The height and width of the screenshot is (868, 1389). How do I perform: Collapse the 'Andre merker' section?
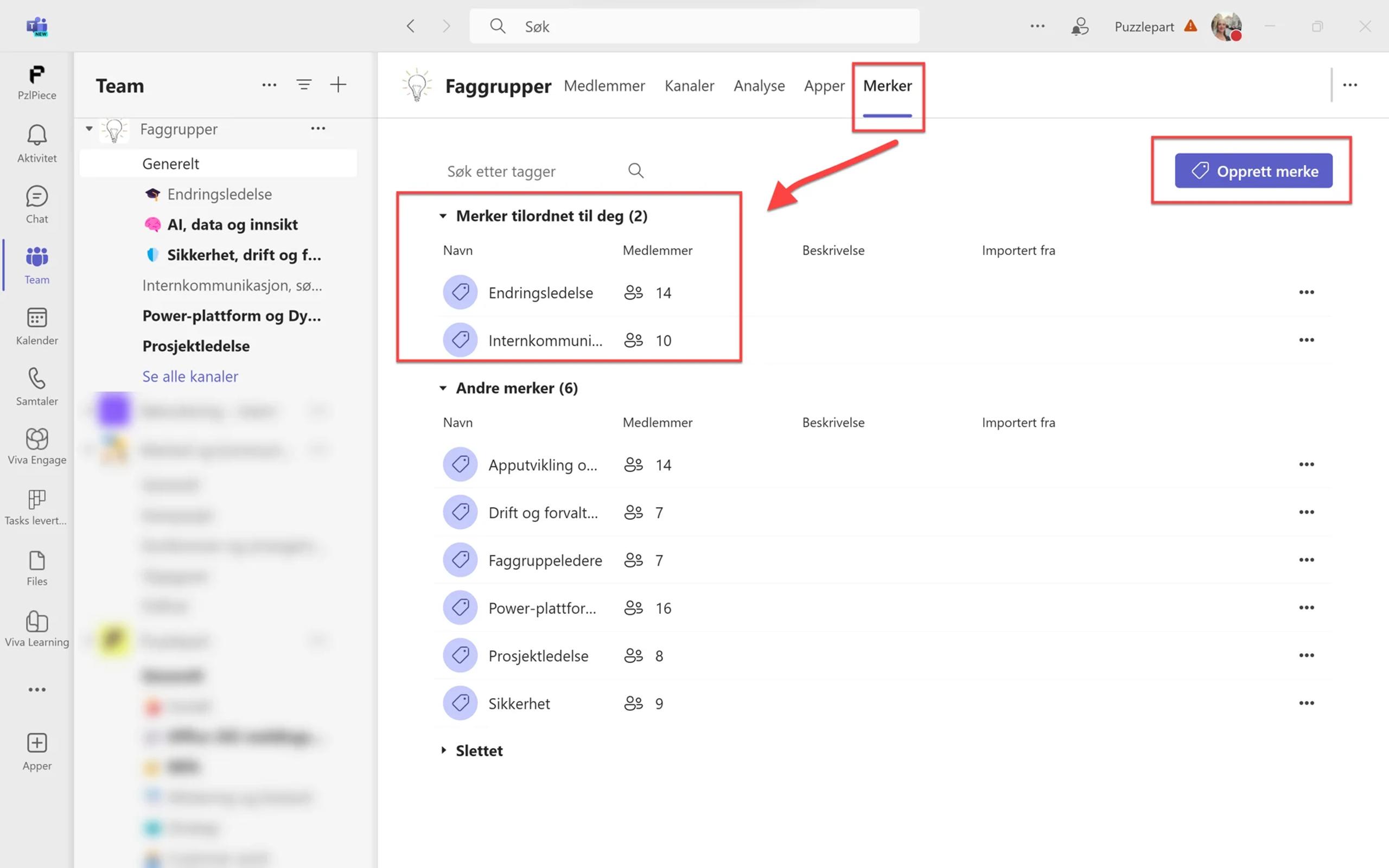coord(443,388)
